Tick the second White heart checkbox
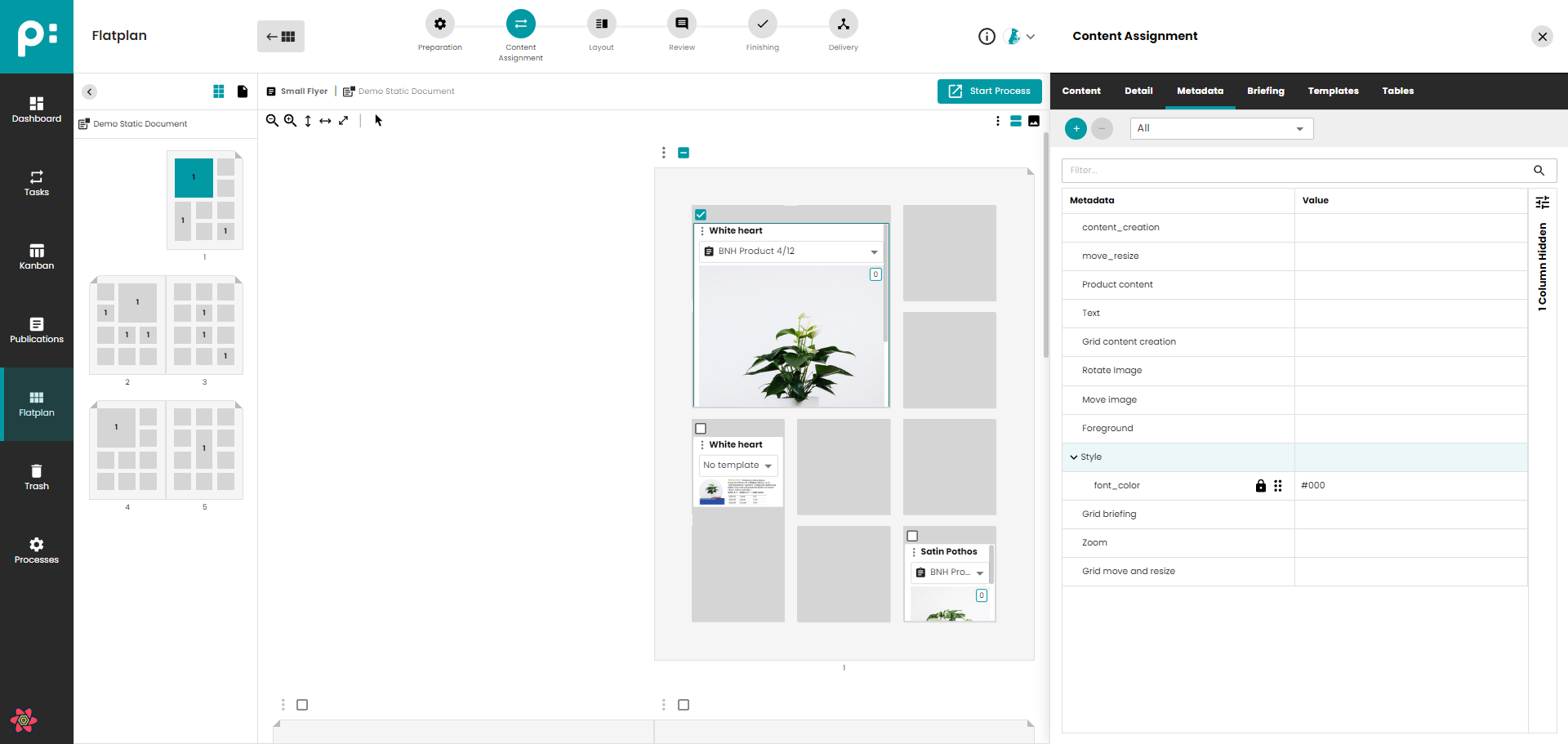1568x744 pixels. pos(701,429)
